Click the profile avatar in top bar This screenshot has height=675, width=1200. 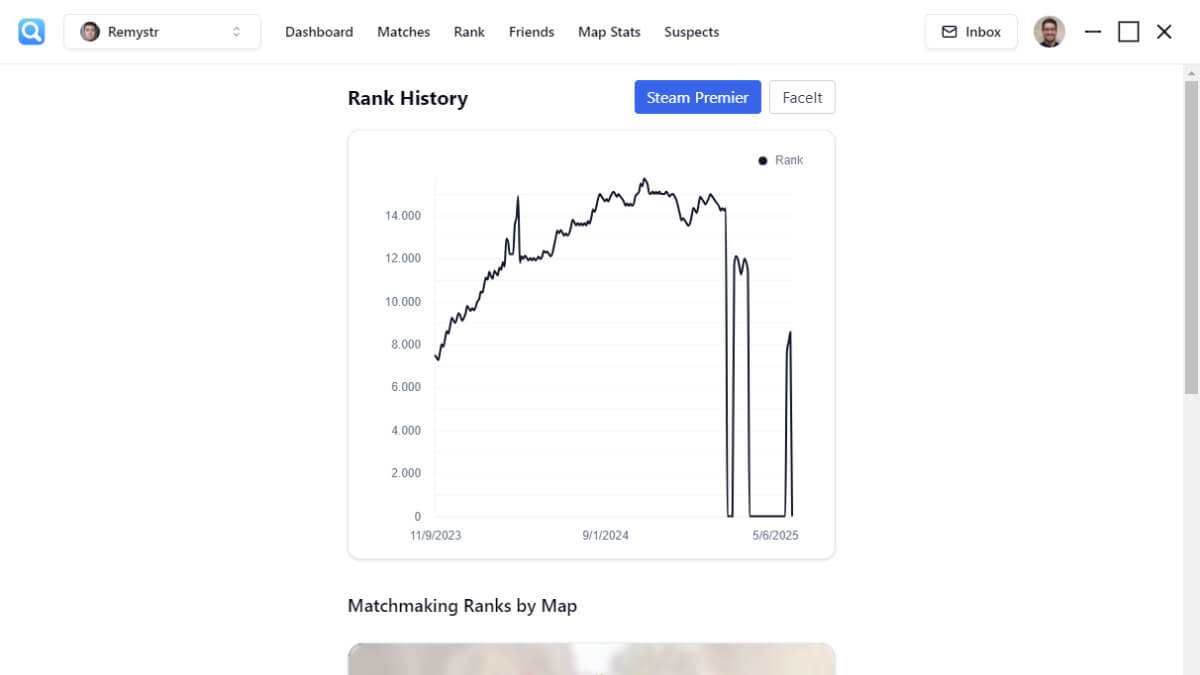[1049, 31]
